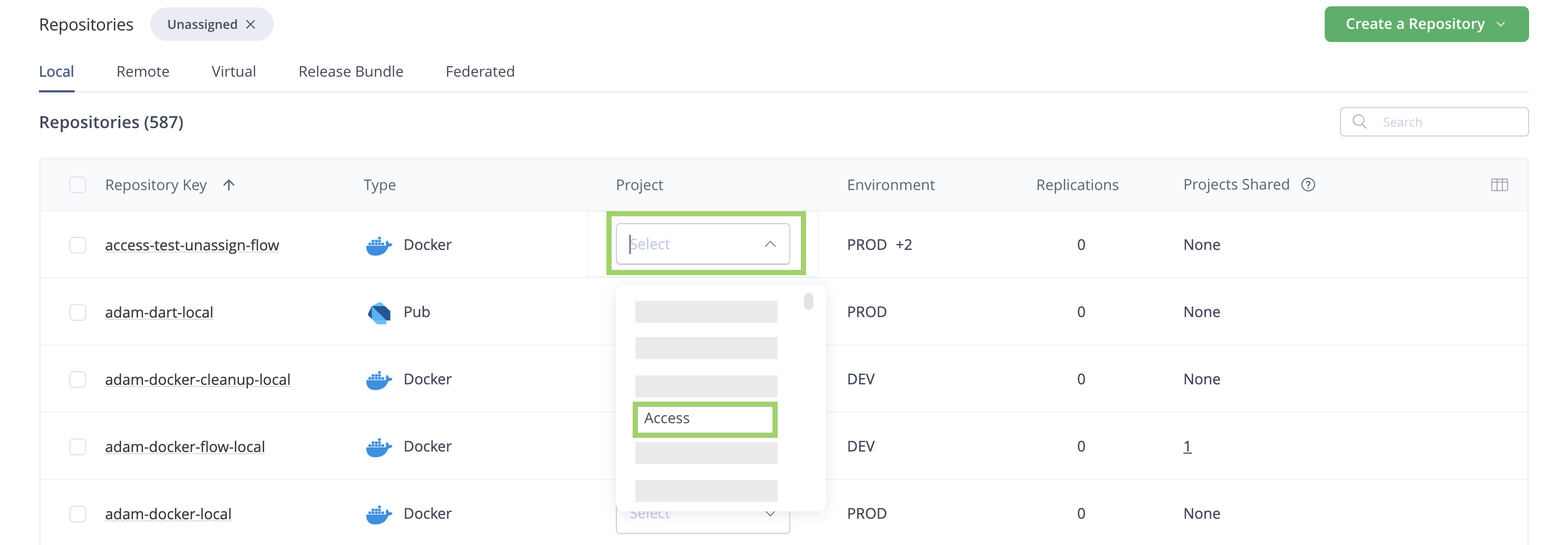1568x545 pixels.
Task: Click the 1 link under Projects Shared
Action: click(x=1188, y=446)
